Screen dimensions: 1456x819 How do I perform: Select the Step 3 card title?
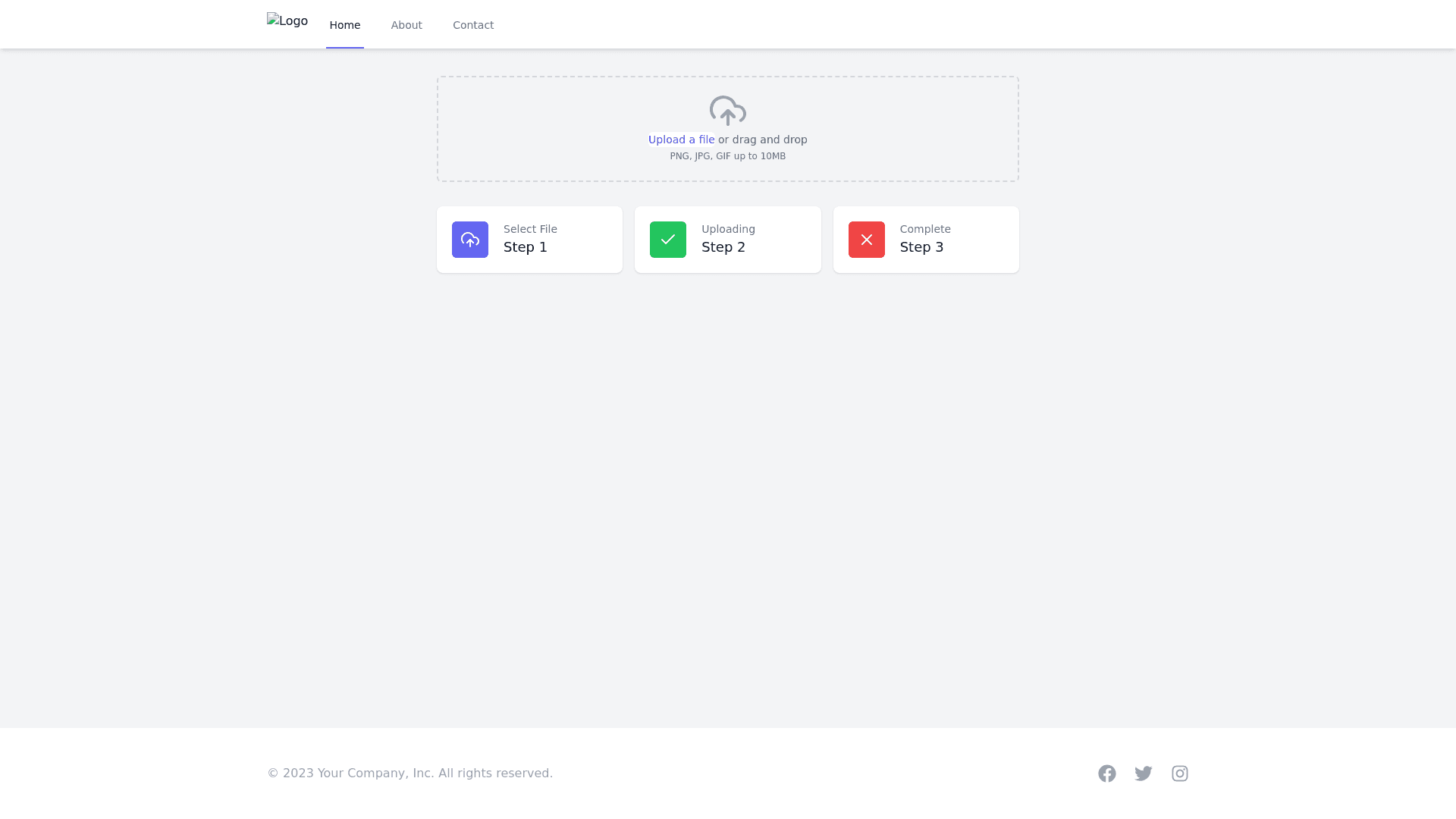[921, 247]
